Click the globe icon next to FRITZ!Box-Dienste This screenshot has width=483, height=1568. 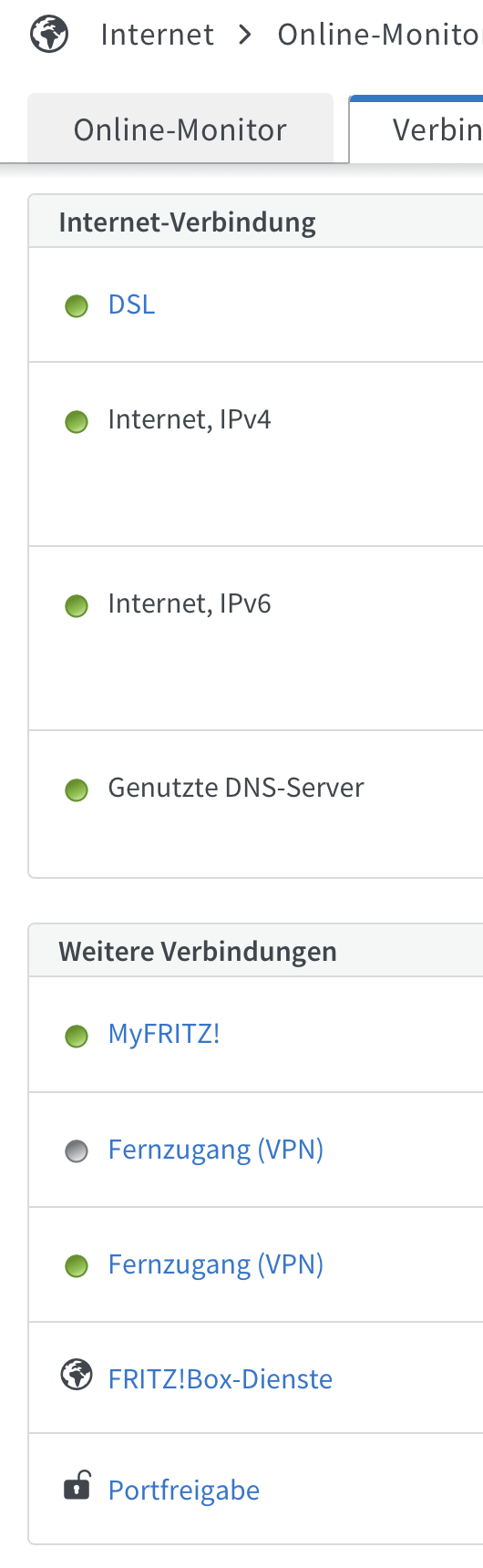(x=77, y=1375)
